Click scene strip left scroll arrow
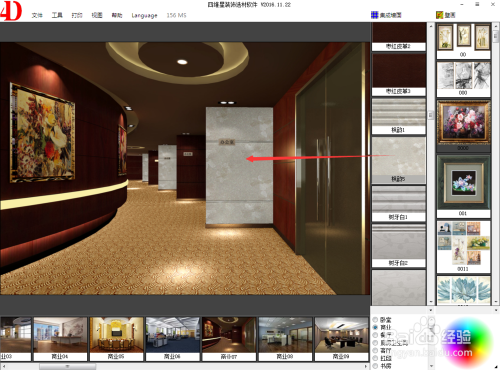The height and width of the screenshot is (370, 500). (3, 366)
